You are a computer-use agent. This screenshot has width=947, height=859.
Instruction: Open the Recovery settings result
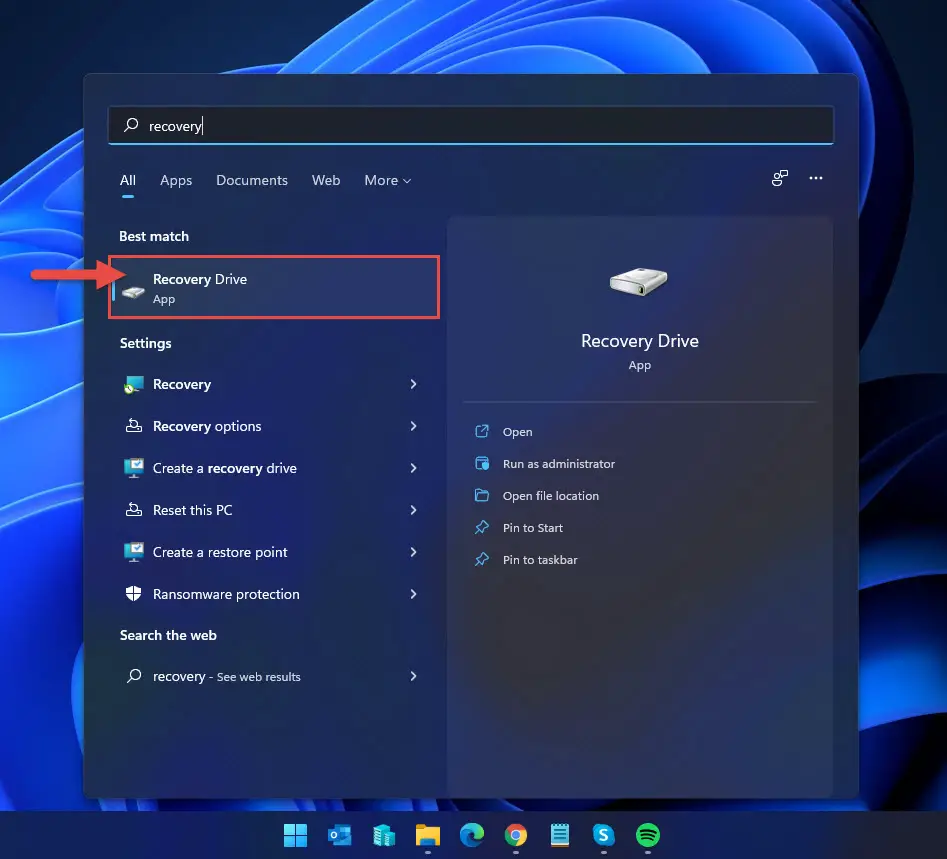[x=271, y=384]
